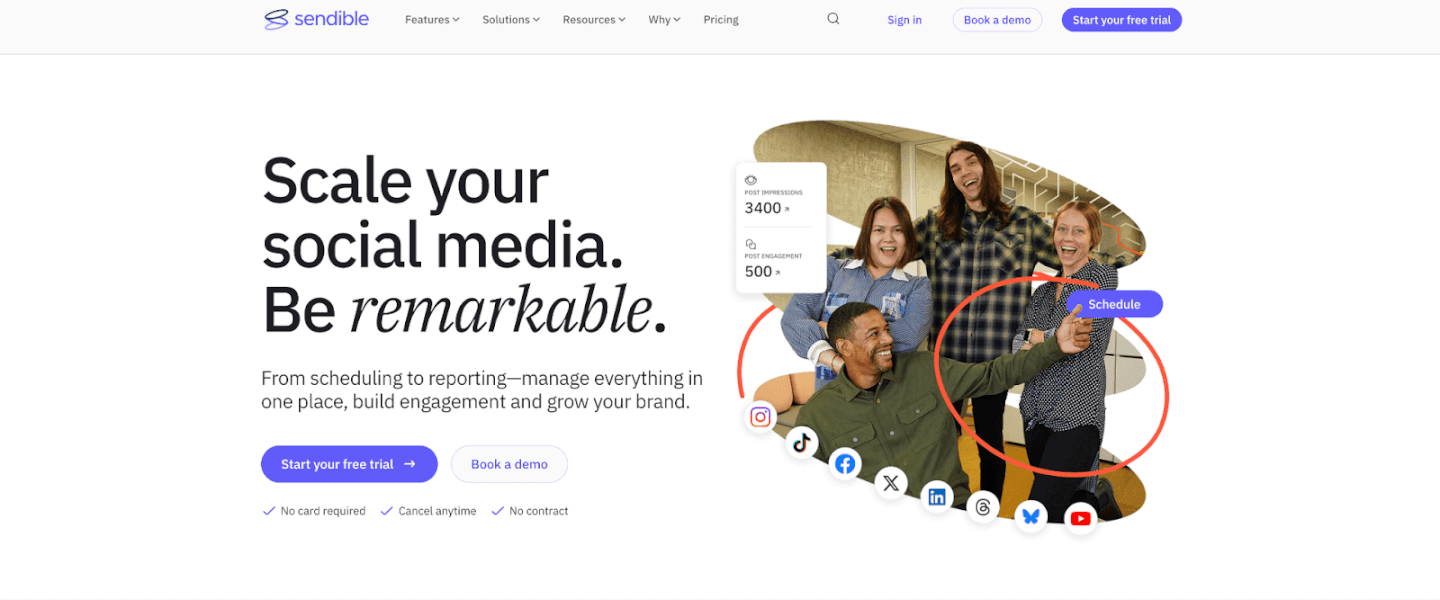The width and height of the screenshot is (1440, 600).
Task: Click the Bluesky butterfly icon
Action: pos(1031,516)
